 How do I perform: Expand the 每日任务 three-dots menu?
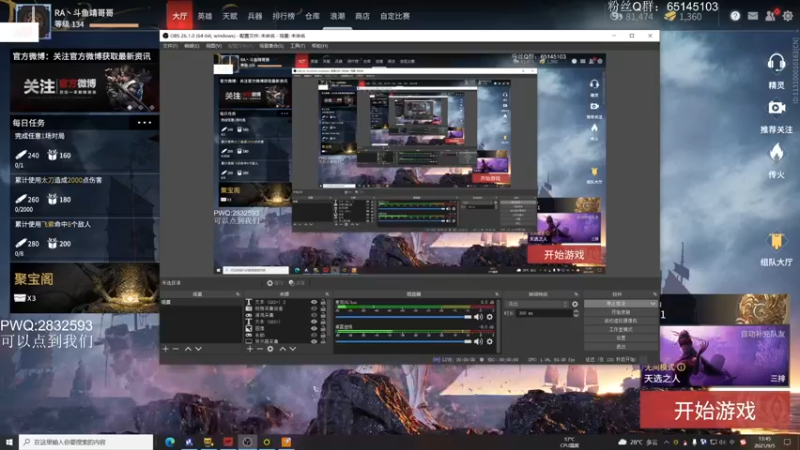pos(144,122)
